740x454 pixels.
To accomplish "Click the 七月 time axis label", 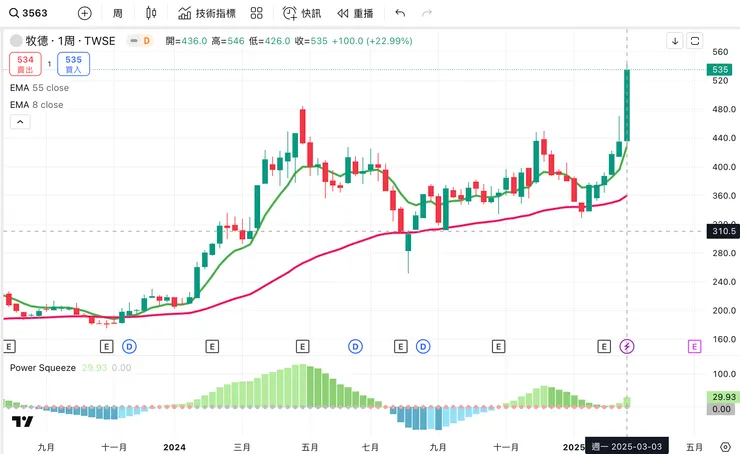I will [370, 447].
